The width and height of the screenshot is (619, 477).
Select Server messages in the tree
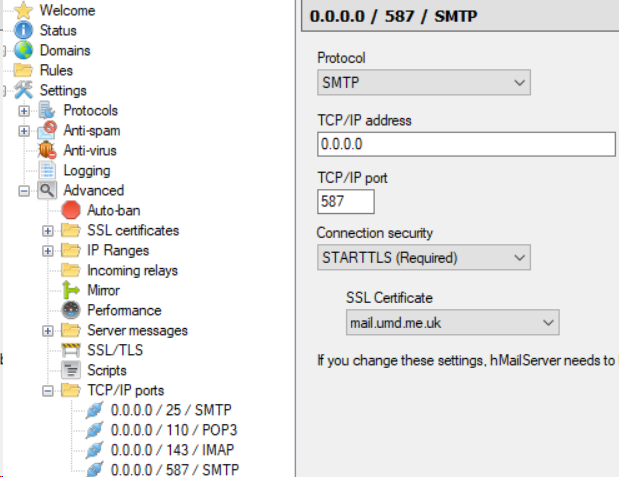[137, 330]
